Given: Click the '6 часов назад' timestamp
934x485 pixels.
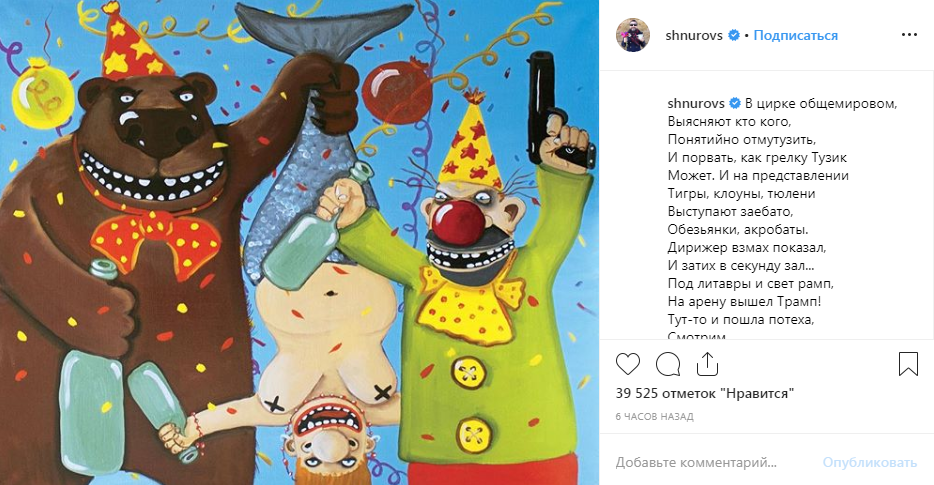Looking at the screenshot, I should pyautogui.click(x=655, y=416).
